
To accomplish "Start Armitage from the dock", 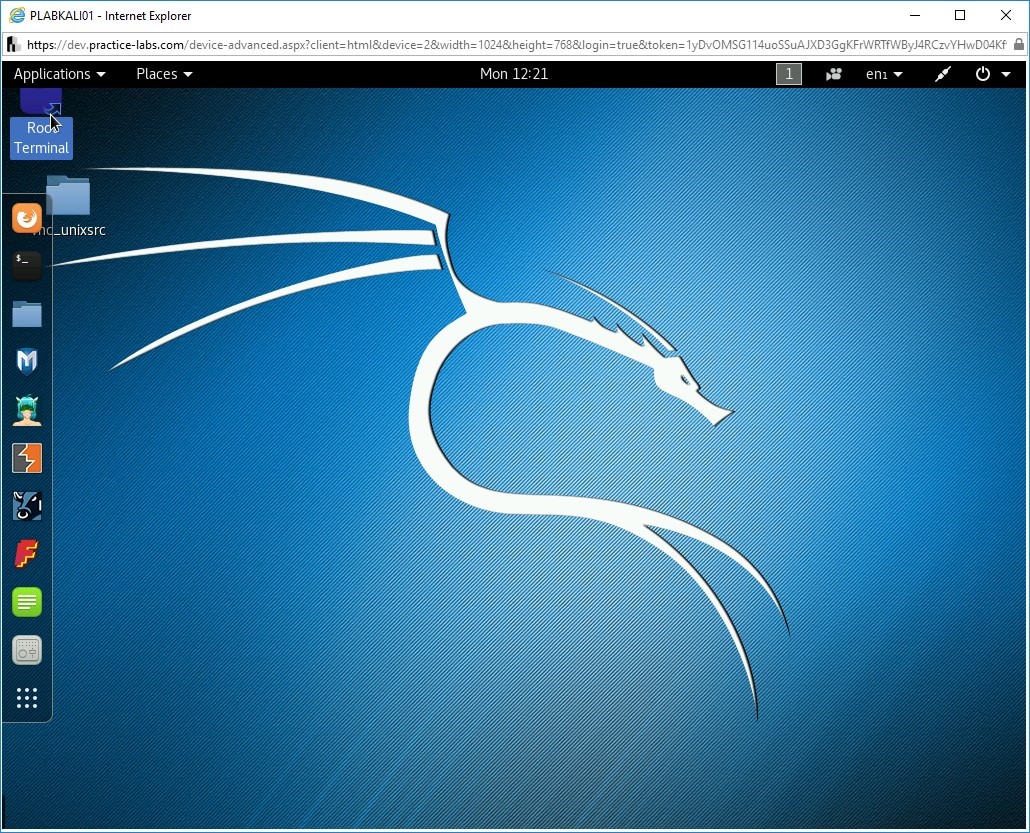I will tap(27, 410).
